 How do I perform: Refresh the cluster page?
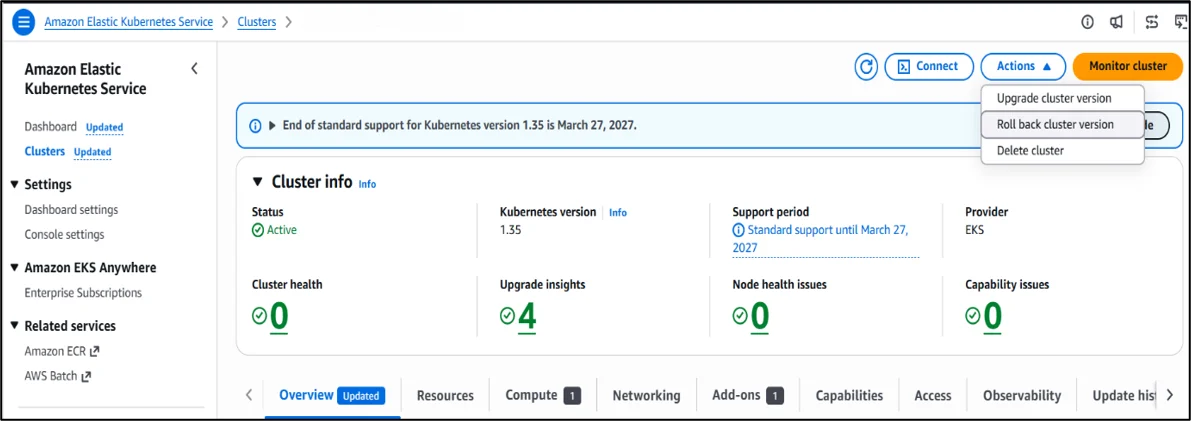866,67
